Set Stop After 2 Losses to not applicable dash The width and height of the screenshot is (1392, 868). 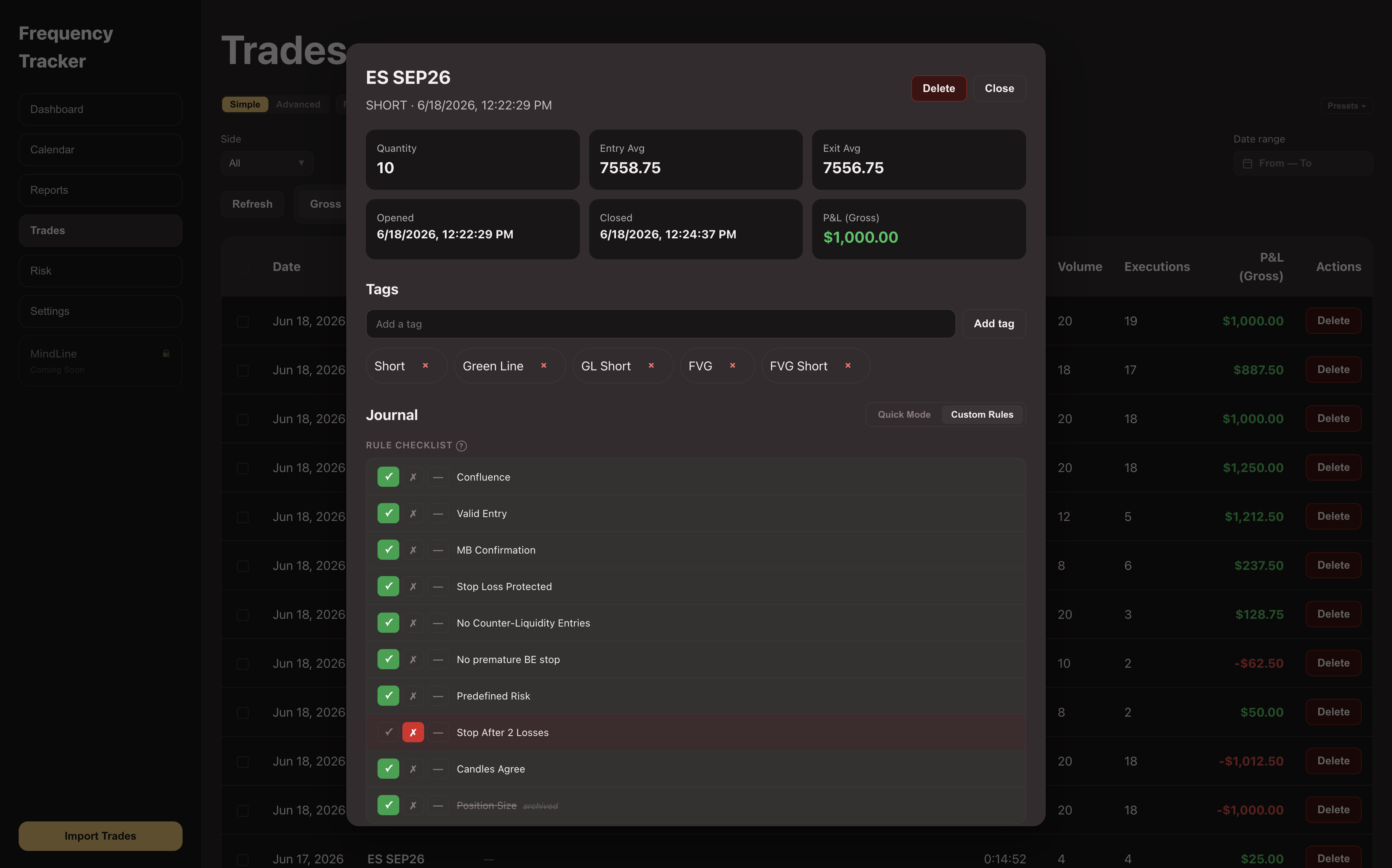[x=438, y=733]
